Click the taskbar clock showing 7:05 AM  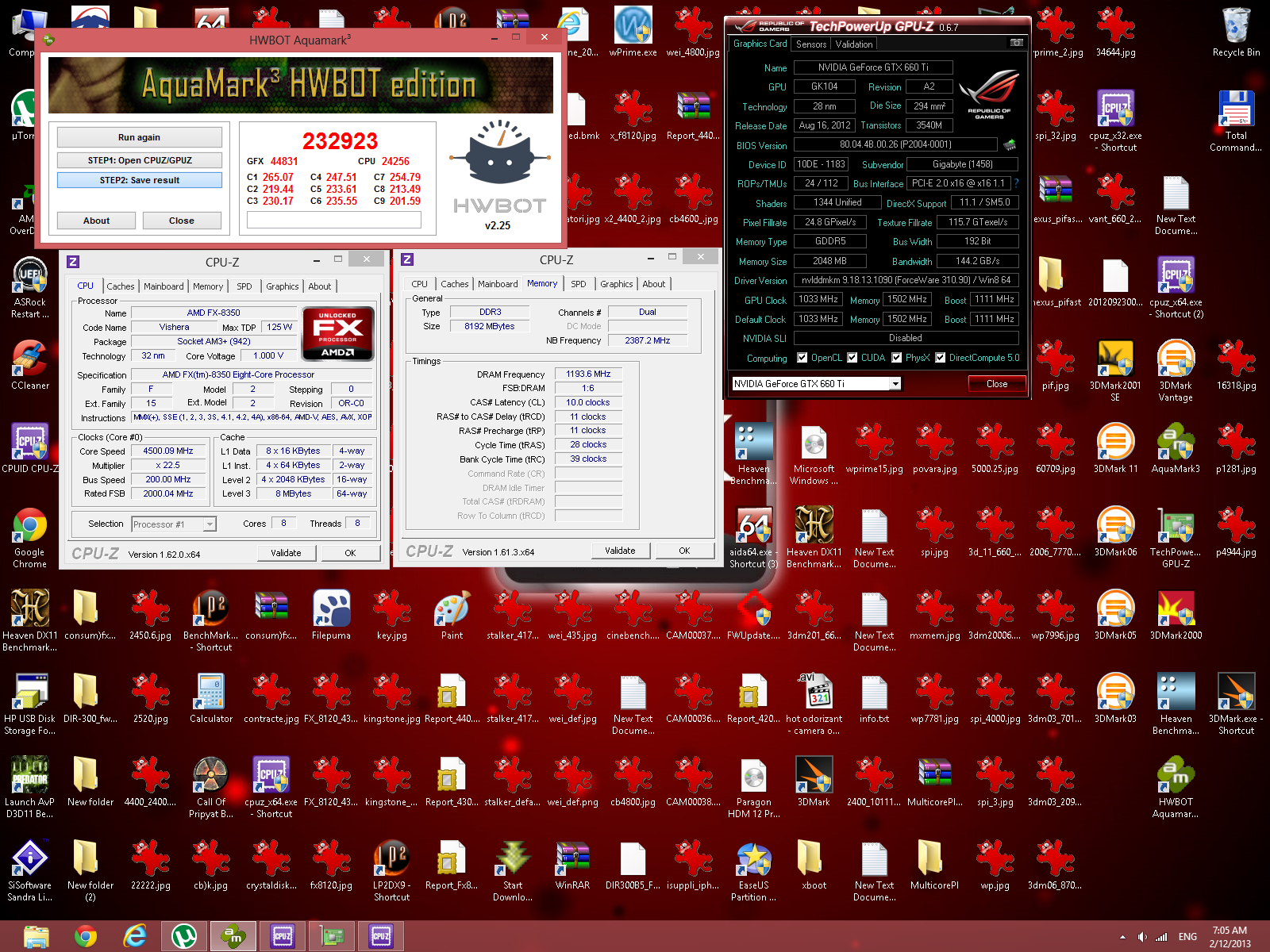click(1230, 937)
